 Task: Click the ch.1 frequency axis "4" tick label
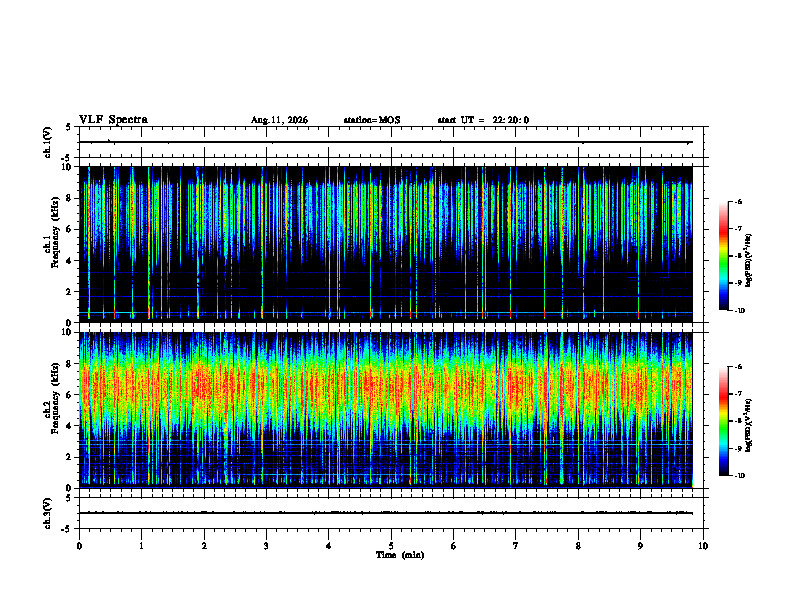70,261
